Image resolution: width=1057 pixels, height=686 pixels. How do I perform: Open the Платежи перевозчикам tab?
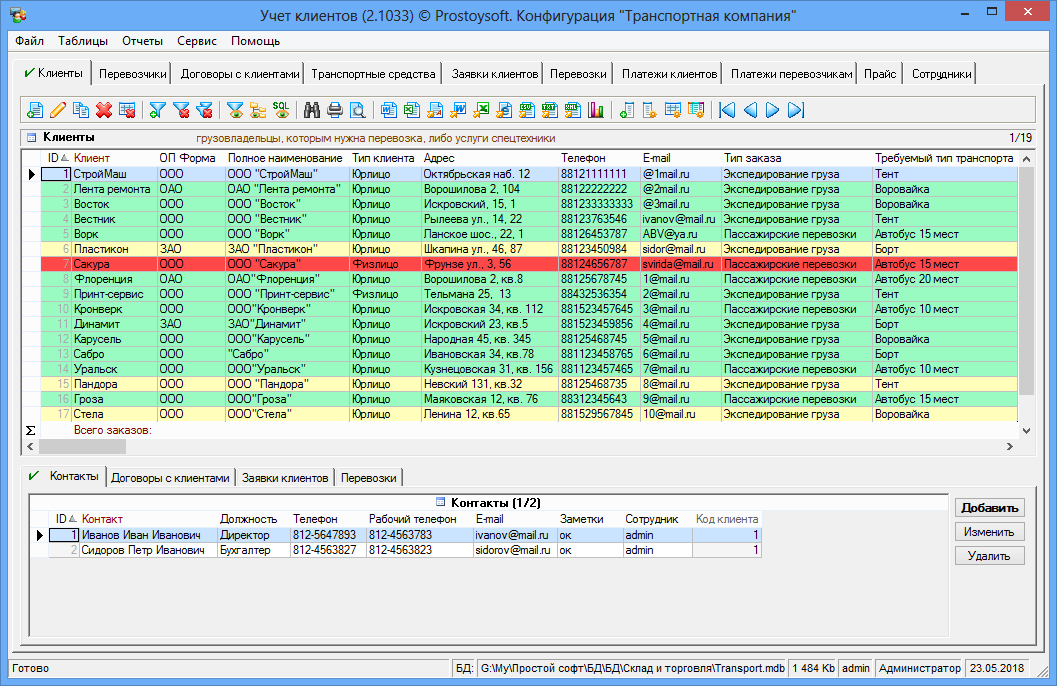click(x=792, y=74)
